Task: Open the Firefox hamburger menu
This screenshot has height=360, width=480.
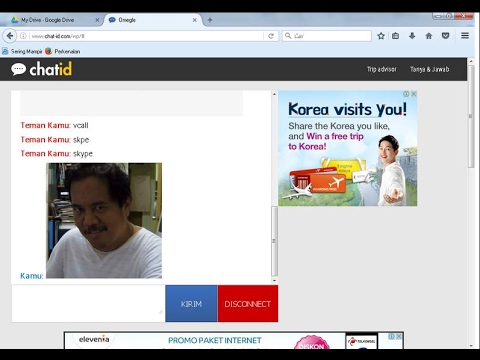Action: 465,35
